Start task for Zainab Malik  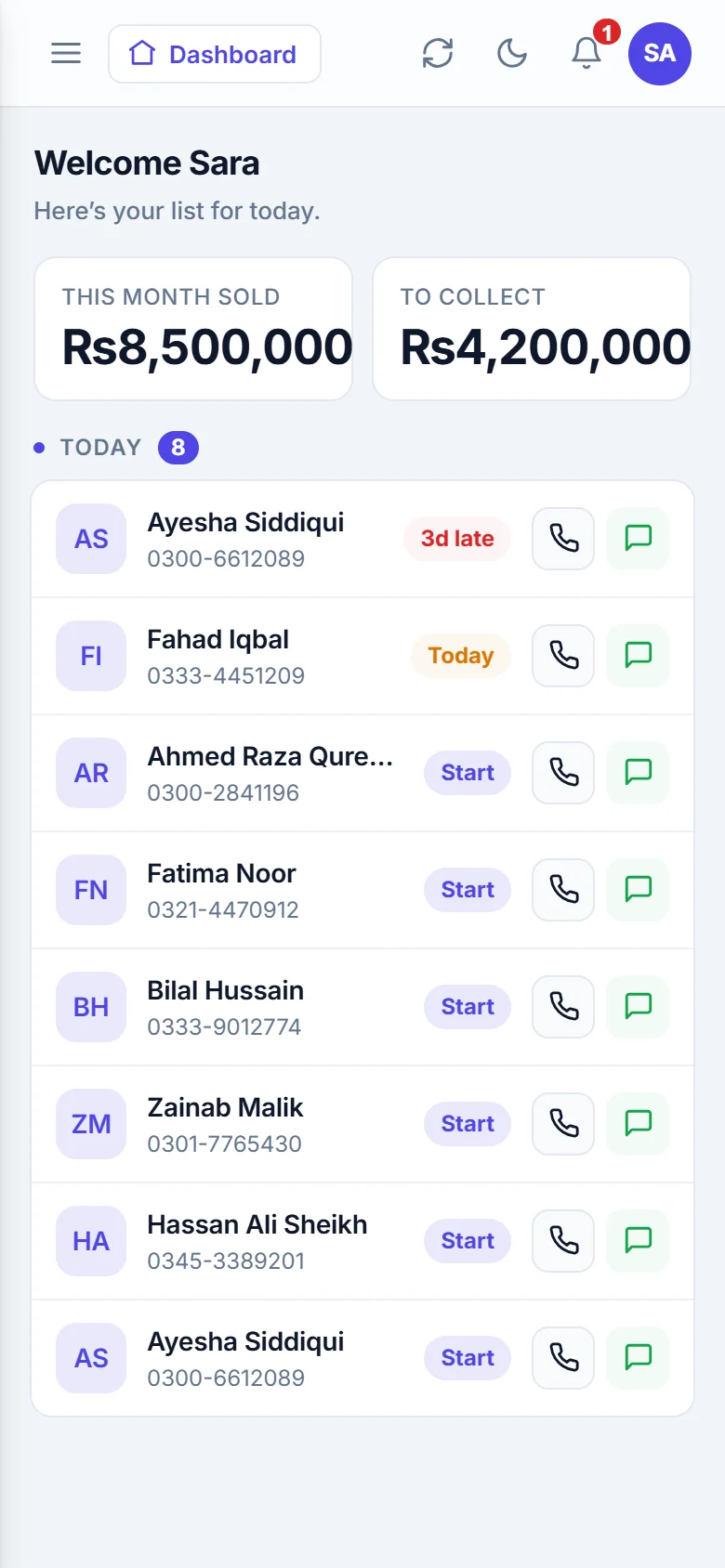click(x=468, y=1124)
